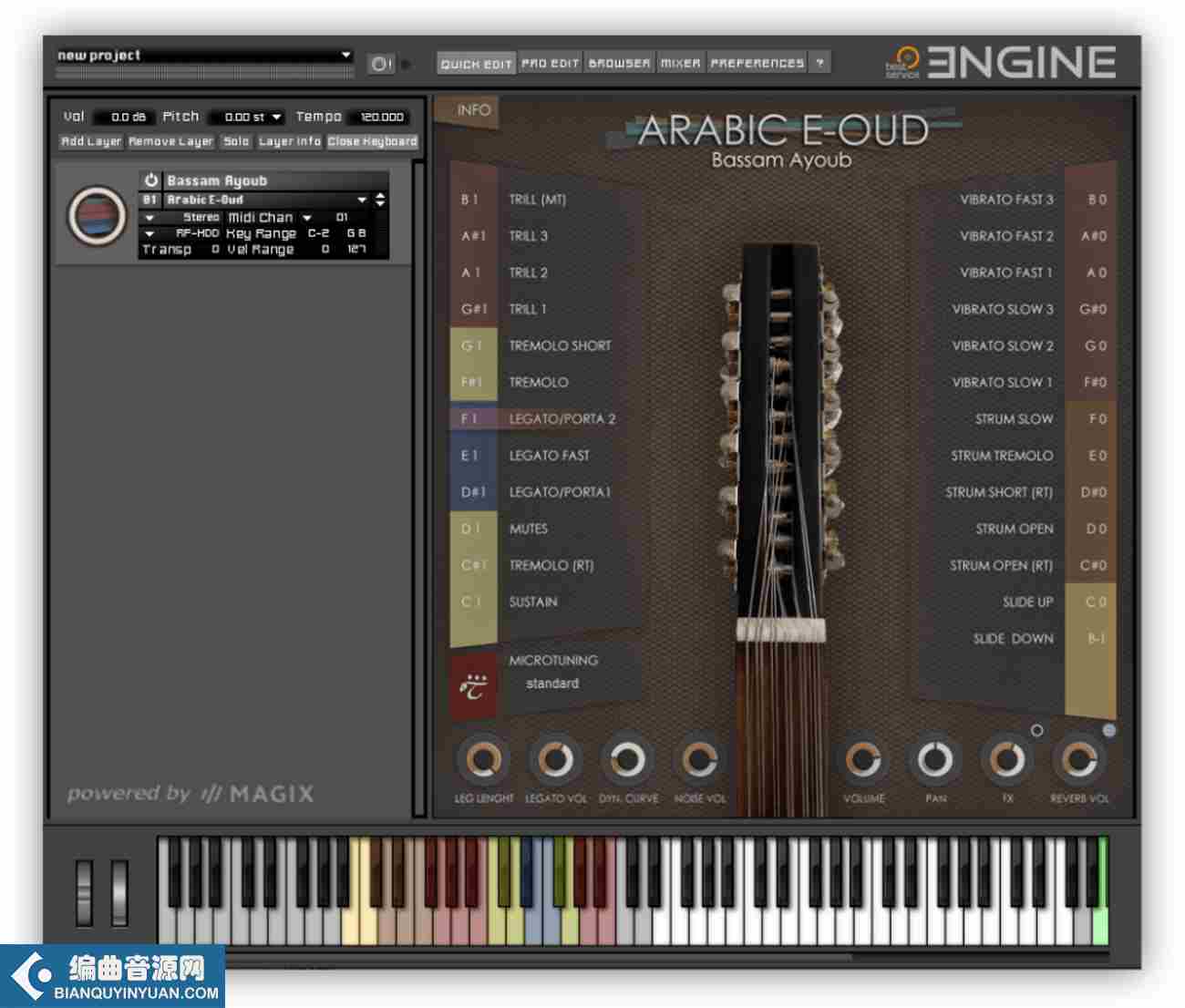This screenshot has height=1008, width=1185.
Task: Toggle the Bassam Ayoub layer power icon
Action: click(x=151, y=180)
